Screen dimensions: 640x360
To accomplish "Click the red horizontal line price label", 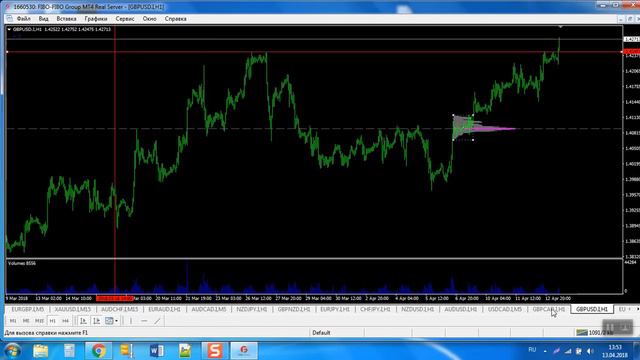I will [x=632, y=52].
